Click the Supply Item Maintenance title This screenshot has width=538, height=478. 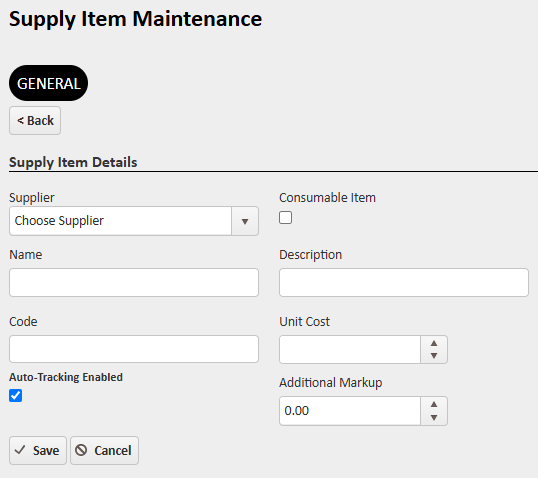[x=136, y=19]
